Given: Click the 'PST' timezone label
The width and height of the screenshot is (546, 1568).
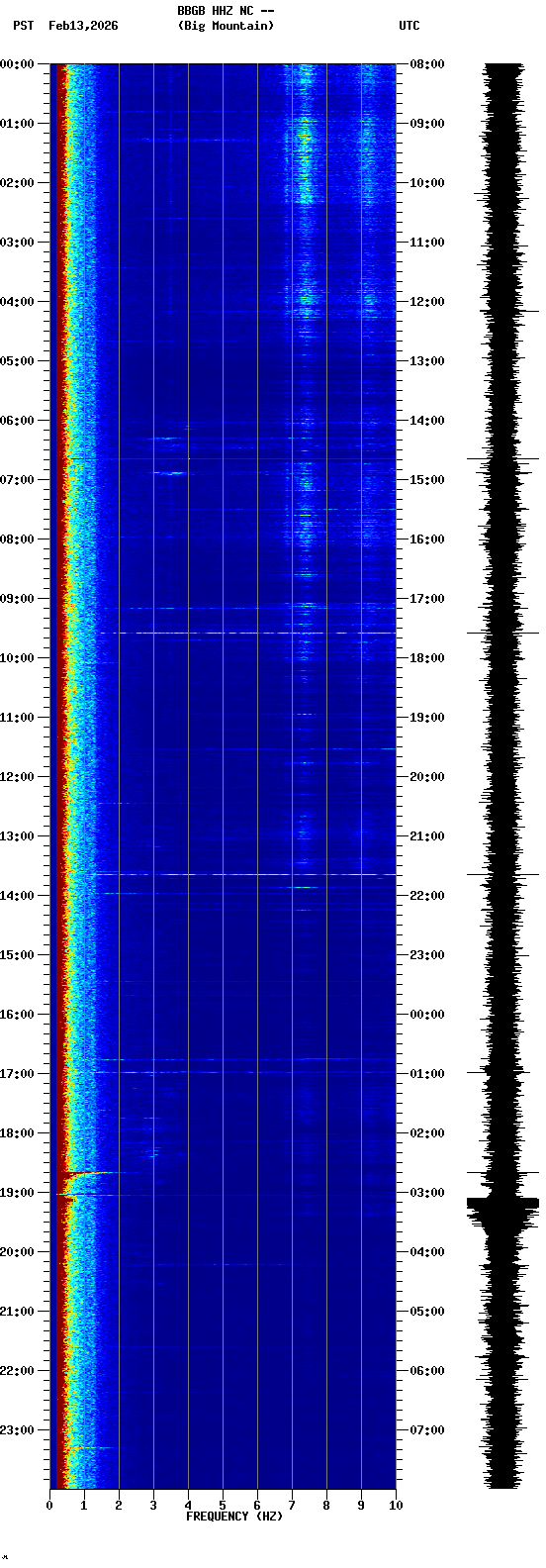Looking at the screenshot, I should pos(24,26).
